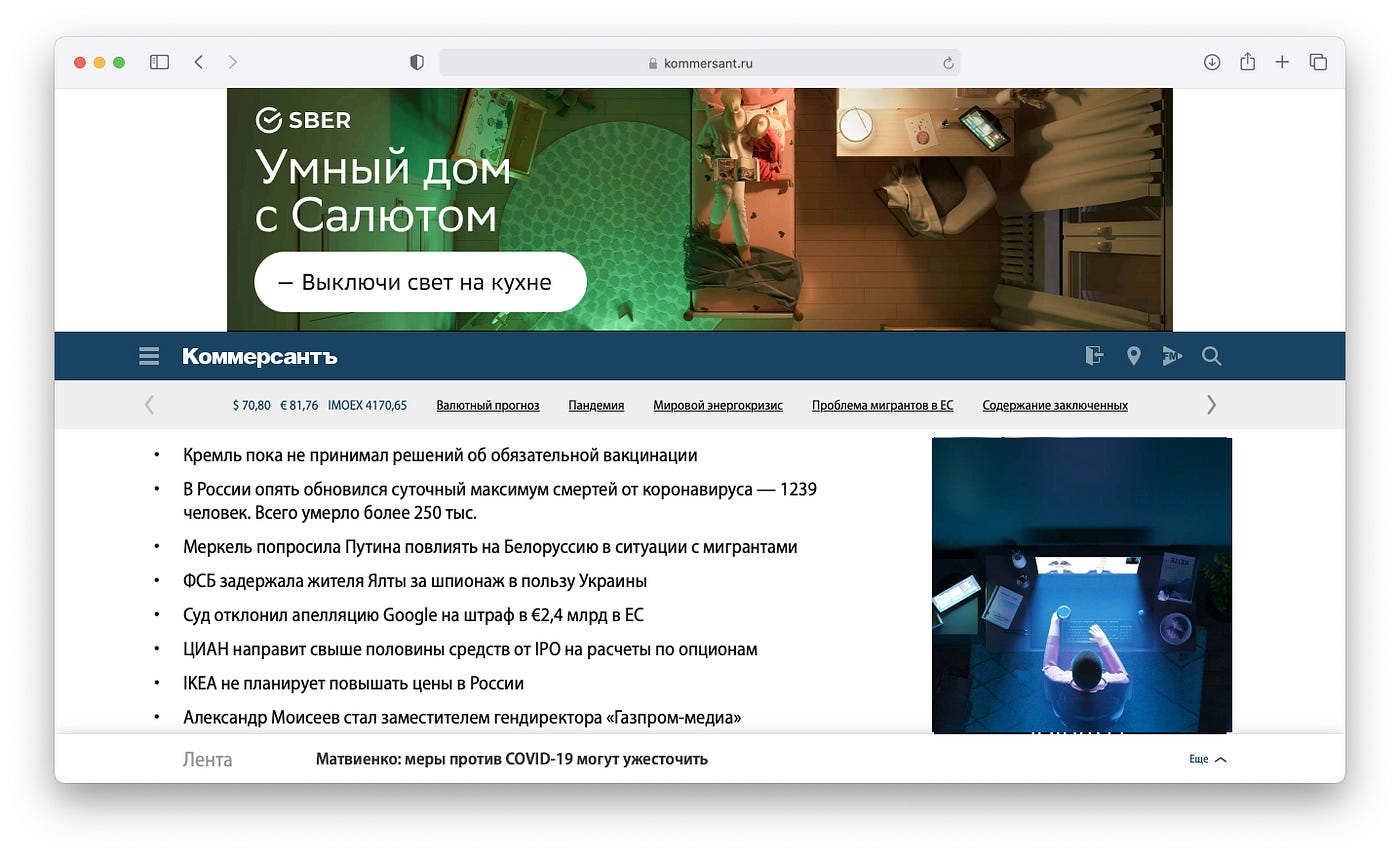Screen dimensions: 1400x867
Task: Show Safari downloads
Action: coord(1212,62)
